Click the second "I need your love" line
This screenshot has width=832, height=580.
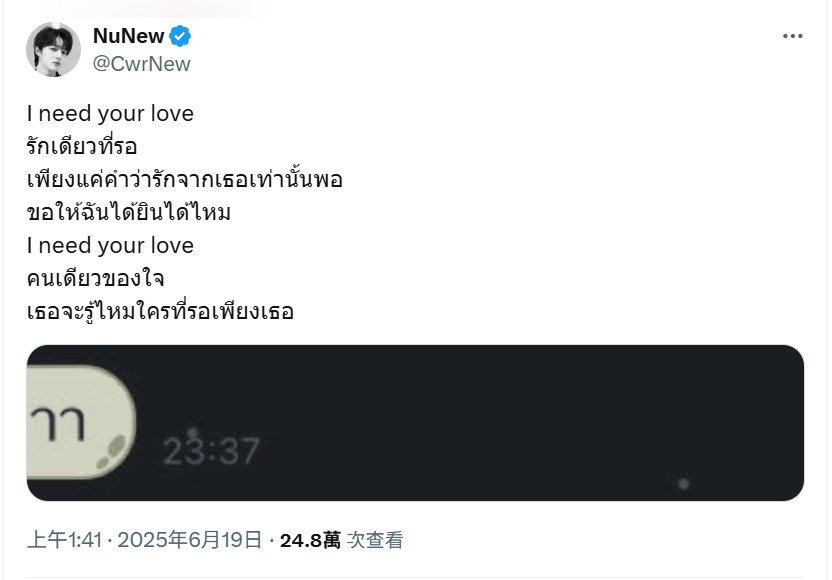(x=110, y=246)
